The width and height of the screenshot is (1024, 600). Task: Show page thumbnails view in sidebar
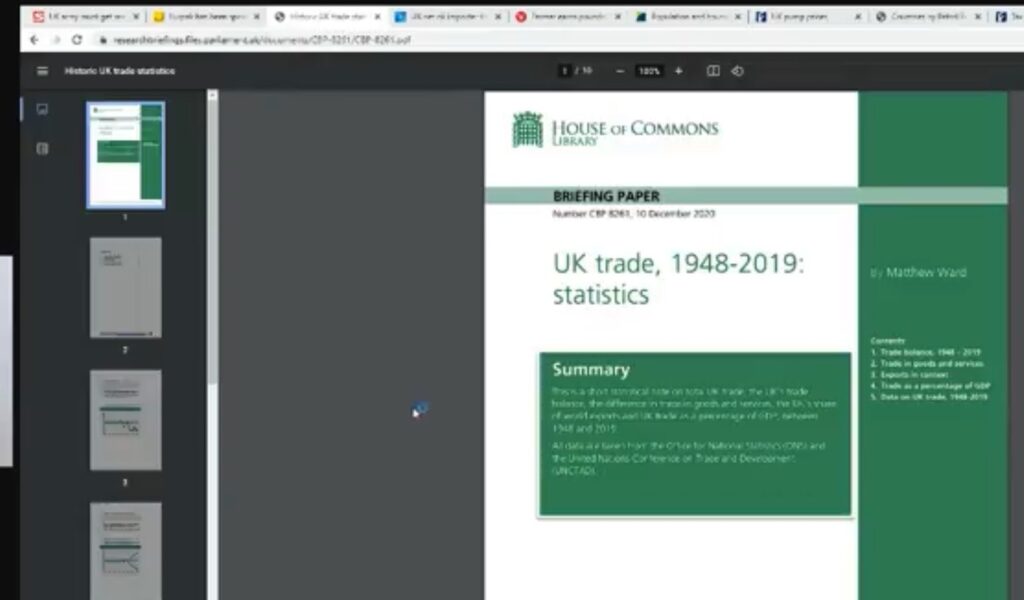pos(42,110)
